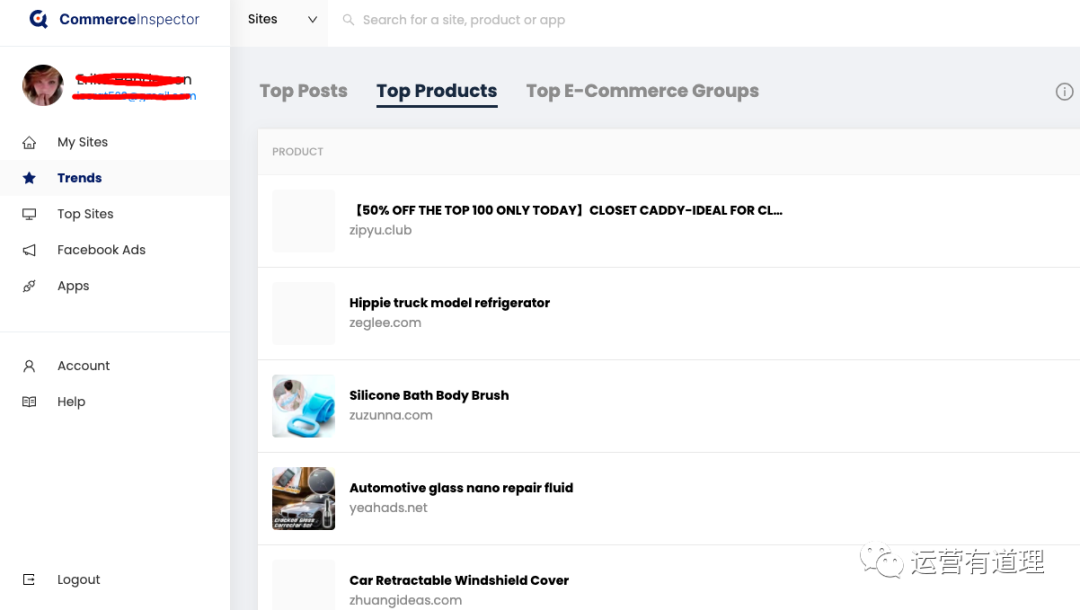Open the Automotive glass nano repair fluid thumbnail
Screen dimensions: 1080x610
coord(303,498)
